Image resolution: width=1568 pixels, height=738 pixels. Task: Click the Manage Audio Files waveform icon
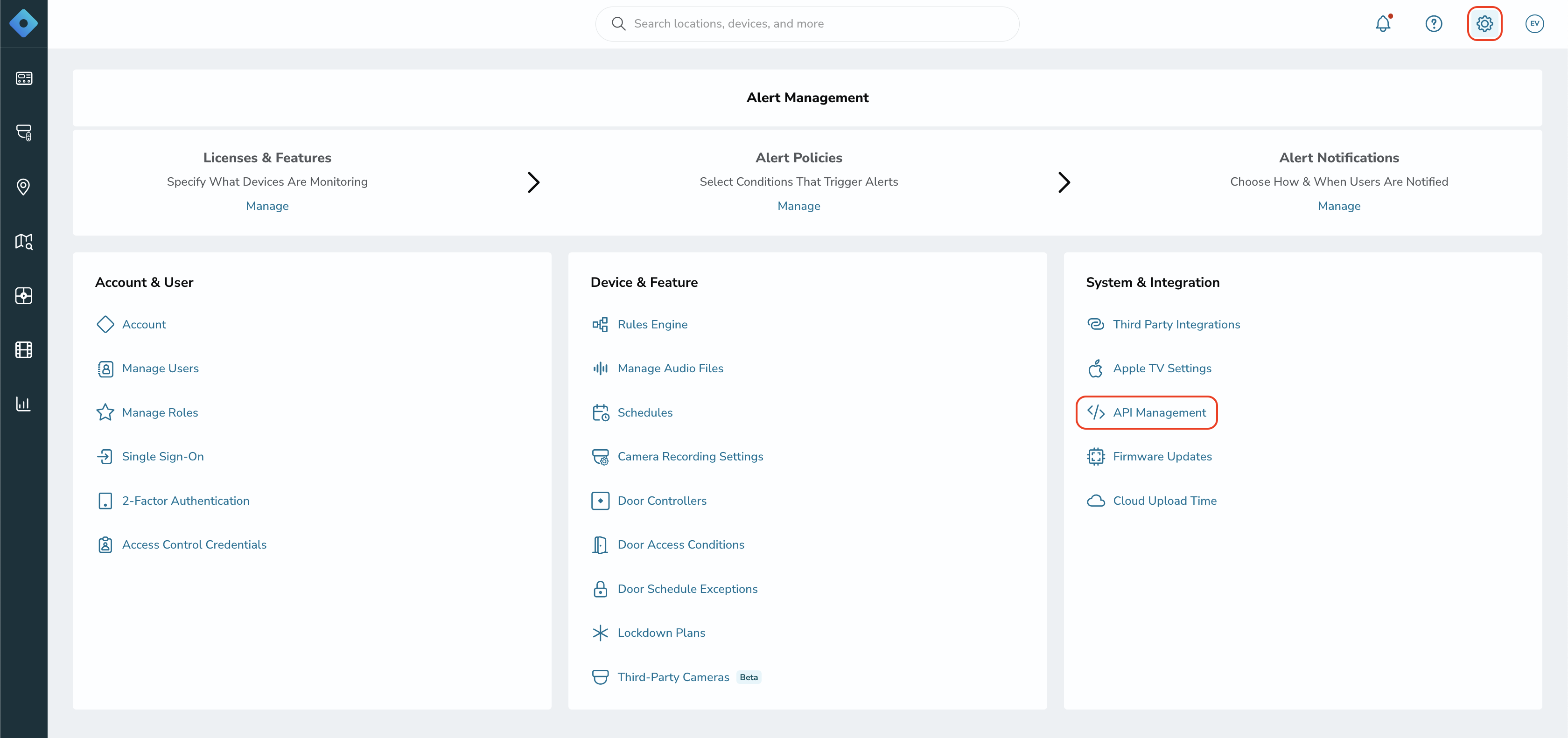tap(600, 368)
